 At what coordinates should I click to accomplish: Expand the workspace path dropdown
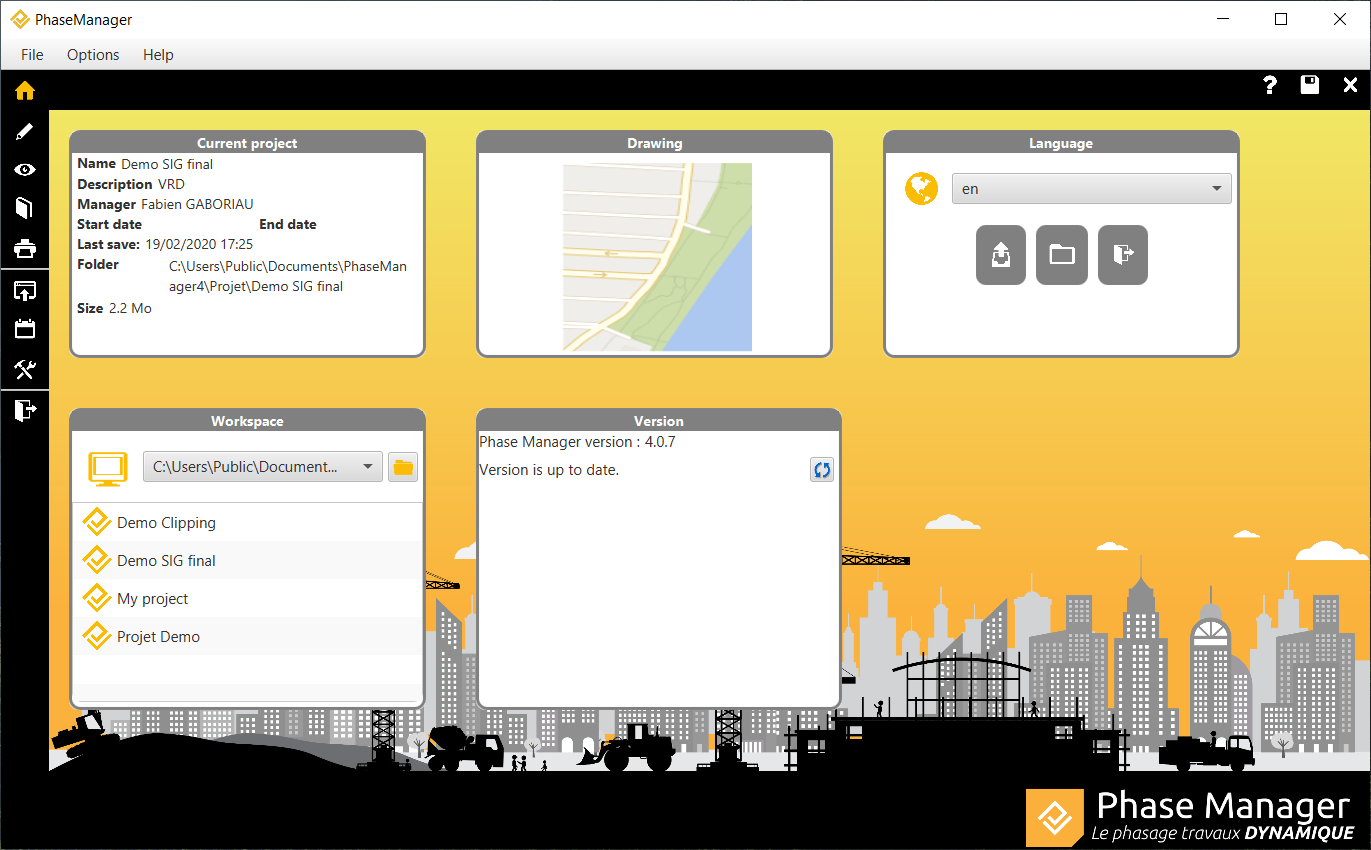263,467
